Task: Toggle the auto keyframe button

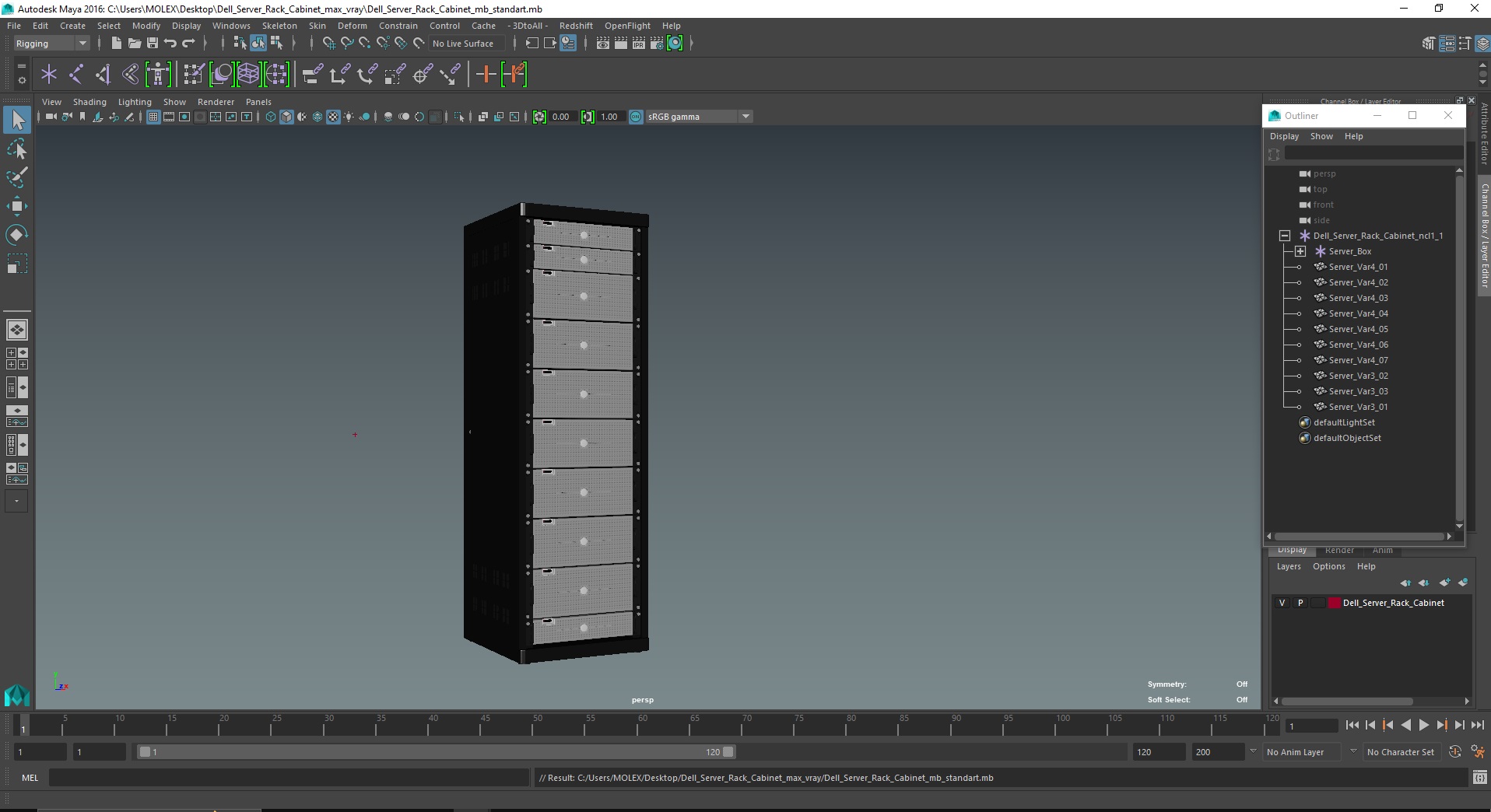Action: pos(1455,752)
